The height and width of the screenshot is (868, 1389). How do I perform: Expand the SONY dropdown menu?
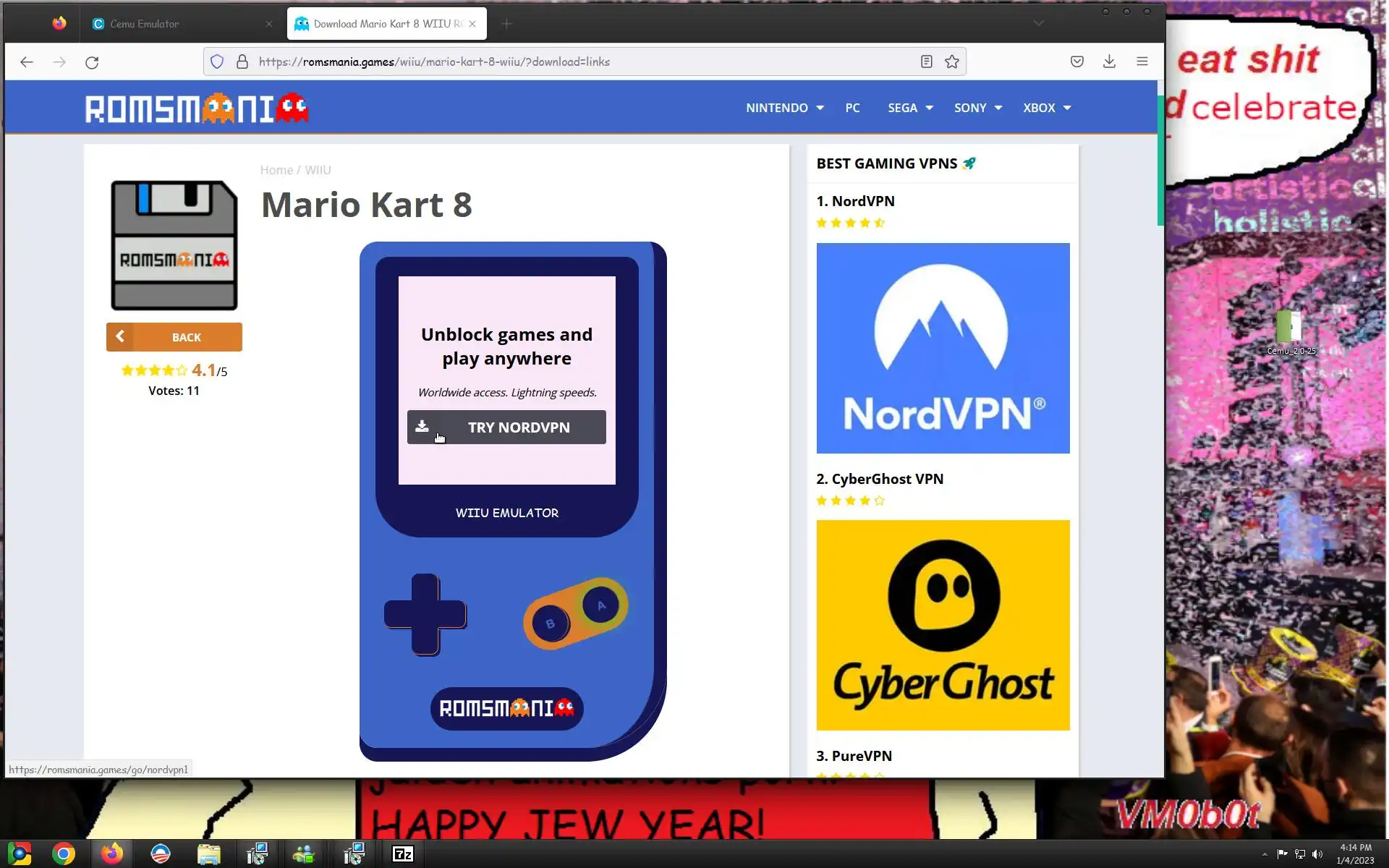pyautogui.click(x=977, y=108)
